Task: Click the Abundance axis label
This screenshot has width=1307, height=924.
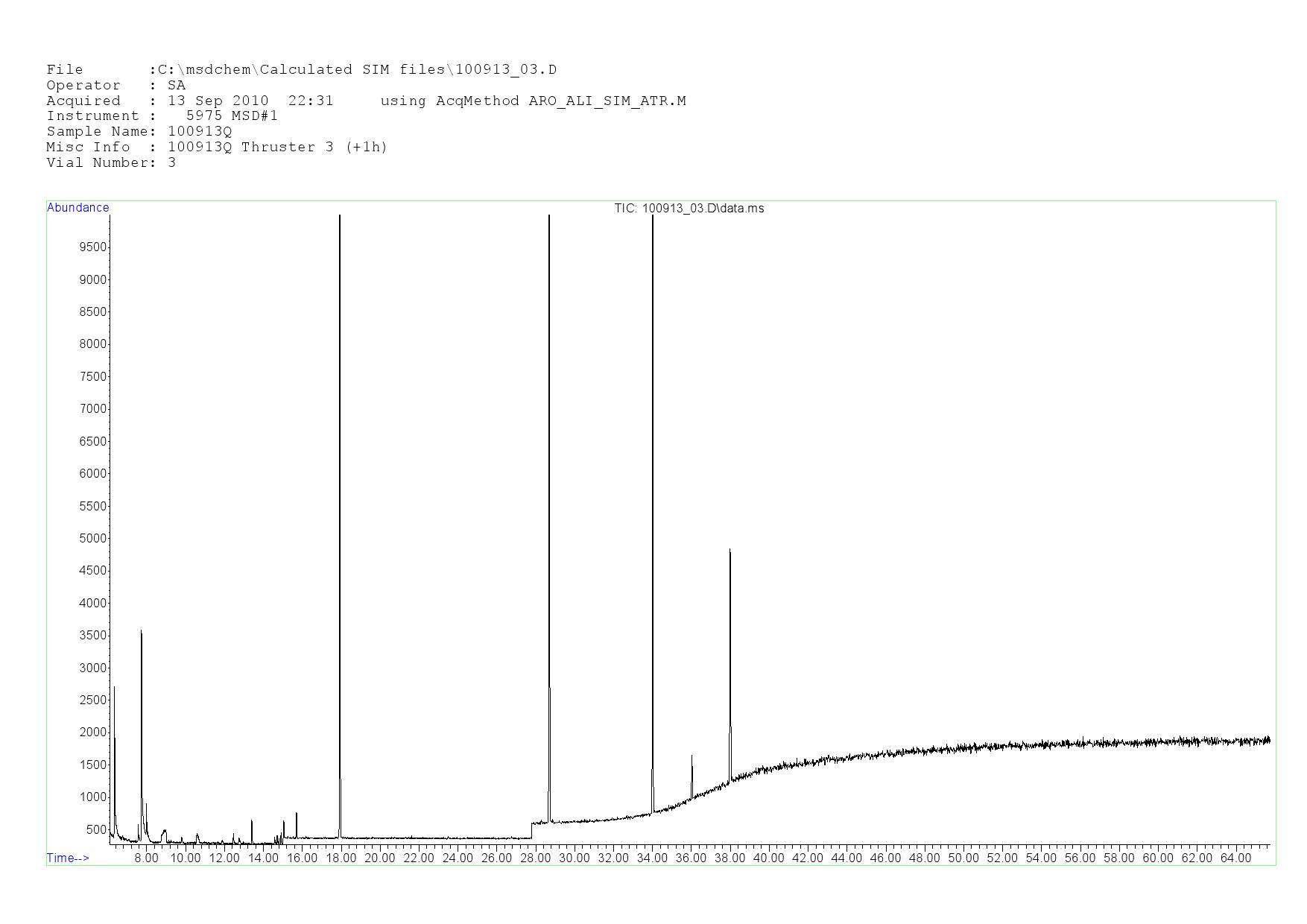Action: tap(77, 208)
